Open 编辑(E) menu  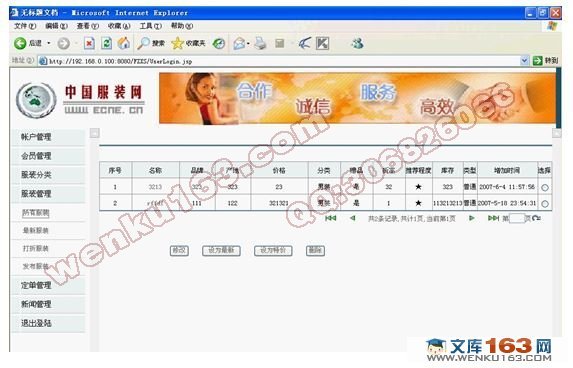pyautogui.click(x=56, y=26)
